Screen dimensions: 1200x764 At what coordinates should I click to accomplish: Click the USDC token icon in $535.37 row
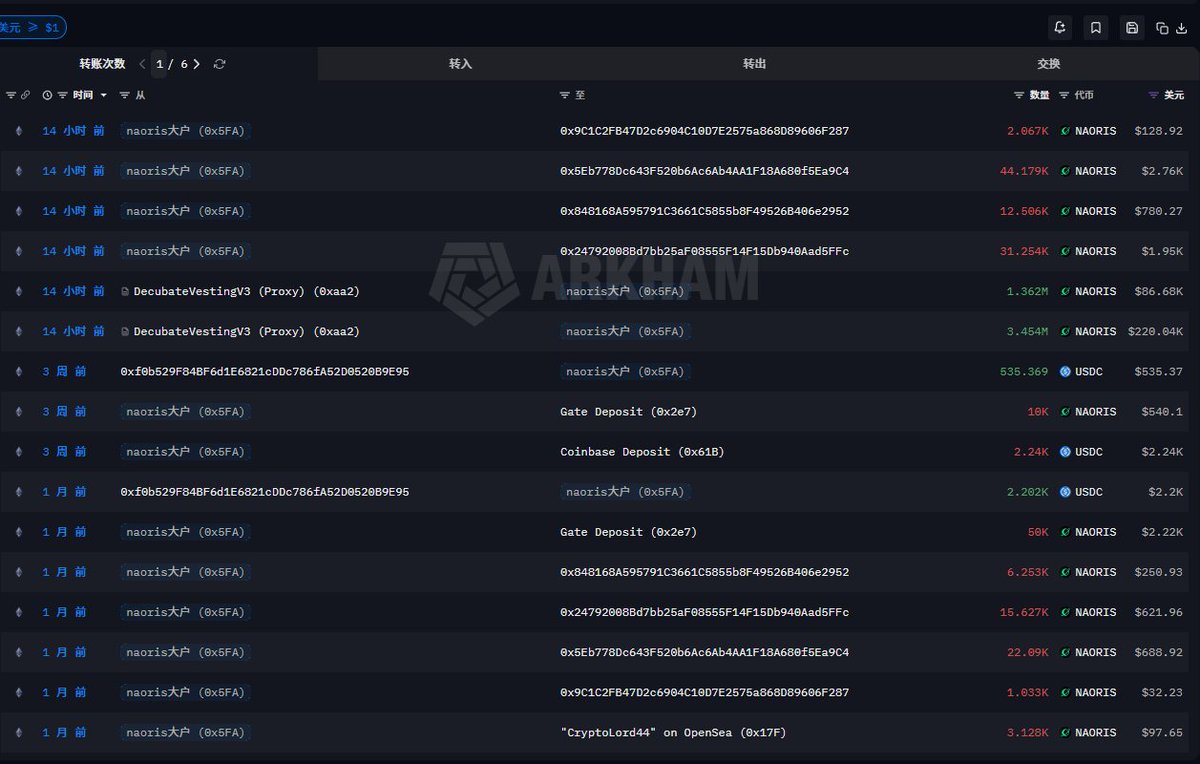(1065, 371)
